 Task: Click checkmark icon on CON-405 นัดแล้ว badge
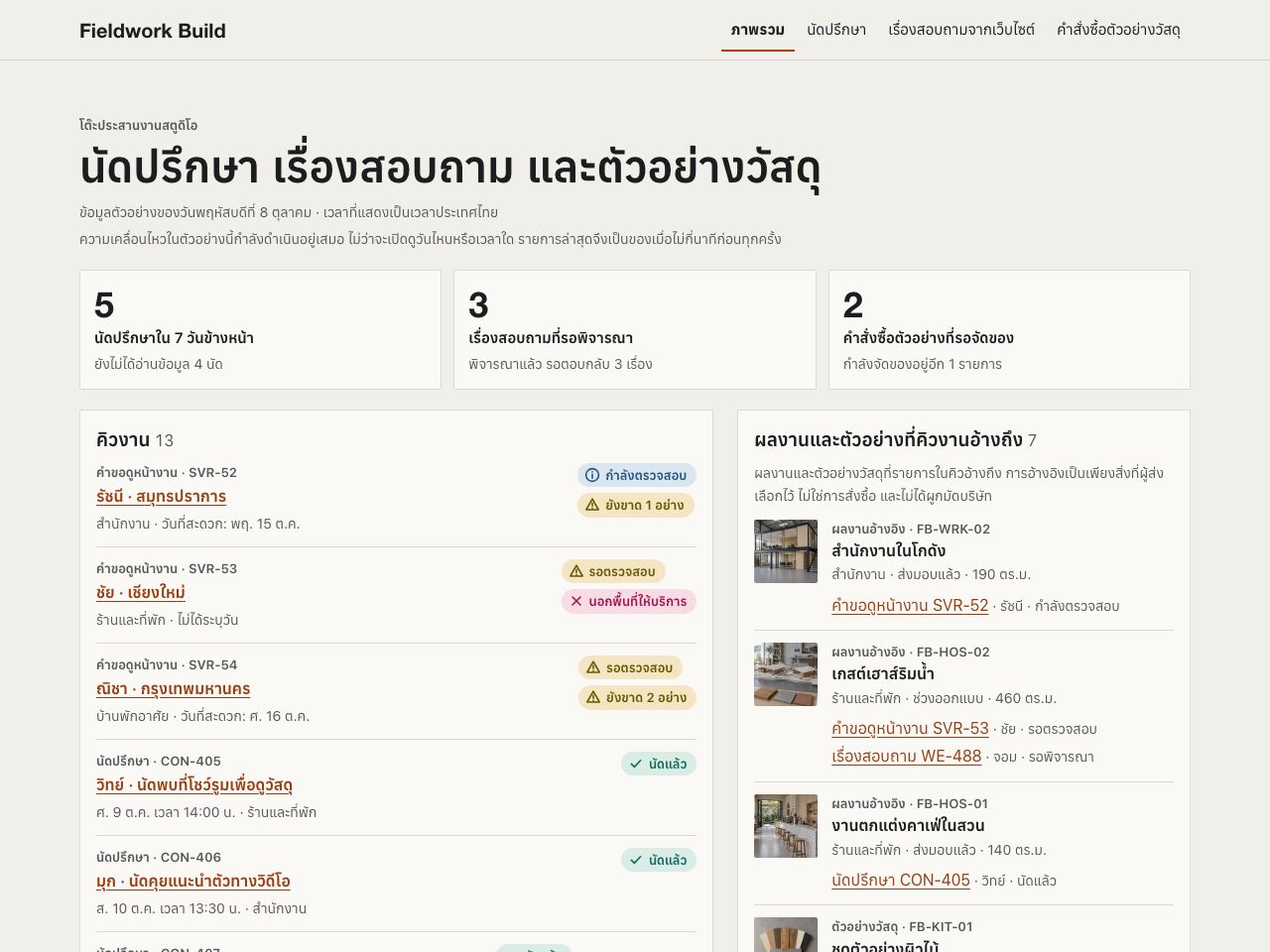pyautogui.click(x=636, y=764)
